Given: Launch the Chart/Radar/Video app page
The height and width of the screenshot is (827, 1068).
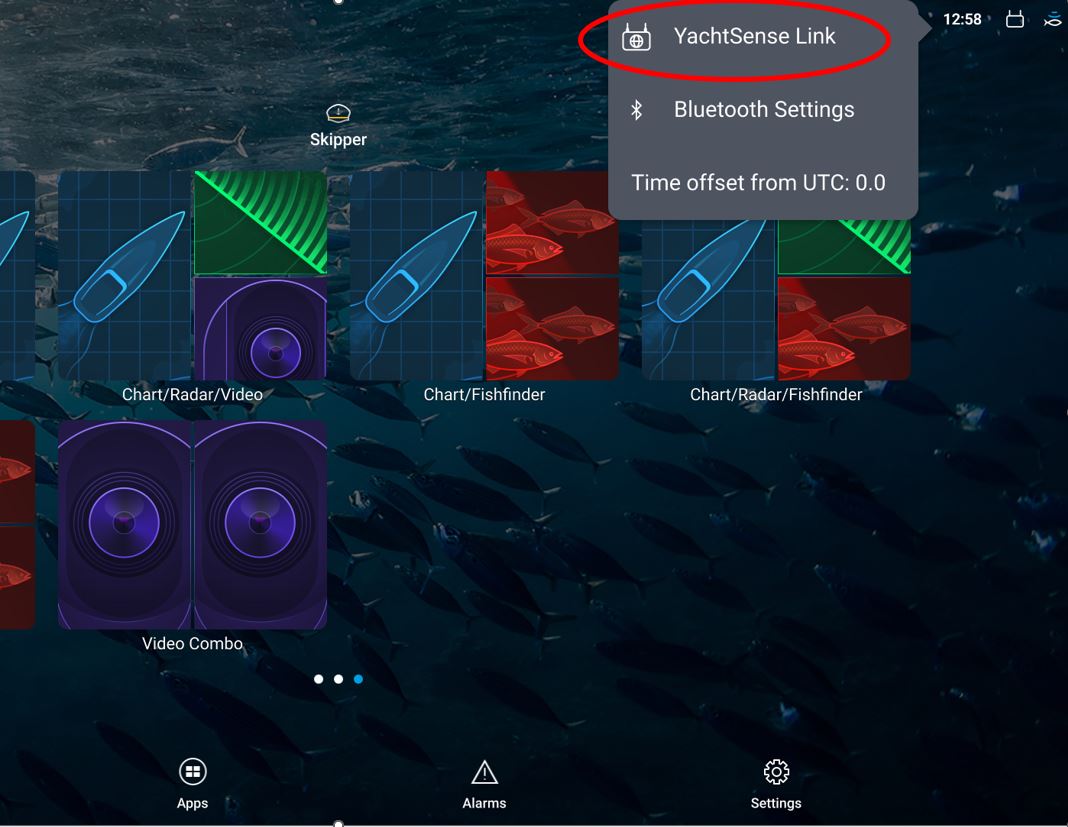Looking at the screenshot, I should 193,275.
